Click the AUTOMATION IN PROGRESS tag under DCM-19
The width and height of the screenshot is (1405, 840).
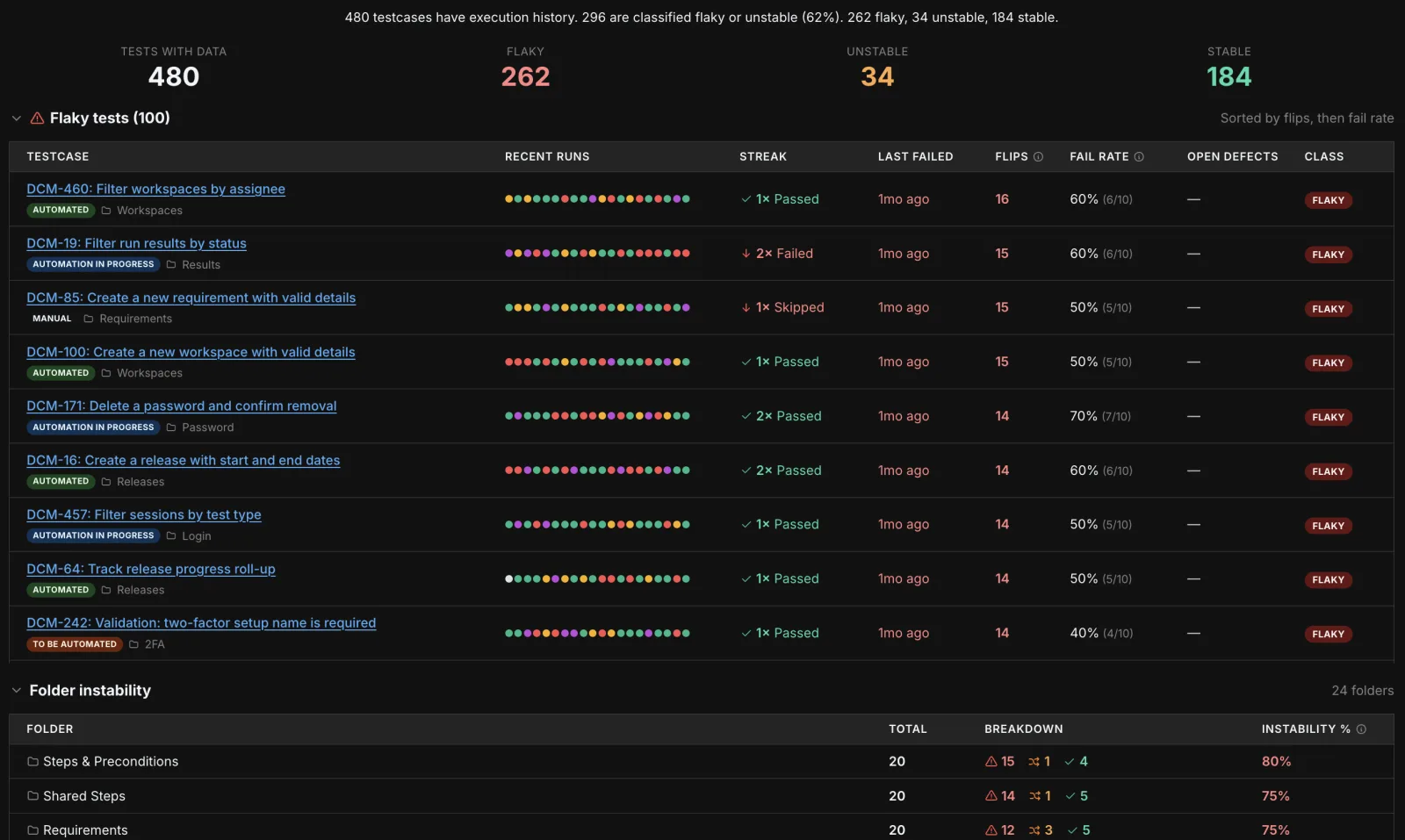pos(93,264)
